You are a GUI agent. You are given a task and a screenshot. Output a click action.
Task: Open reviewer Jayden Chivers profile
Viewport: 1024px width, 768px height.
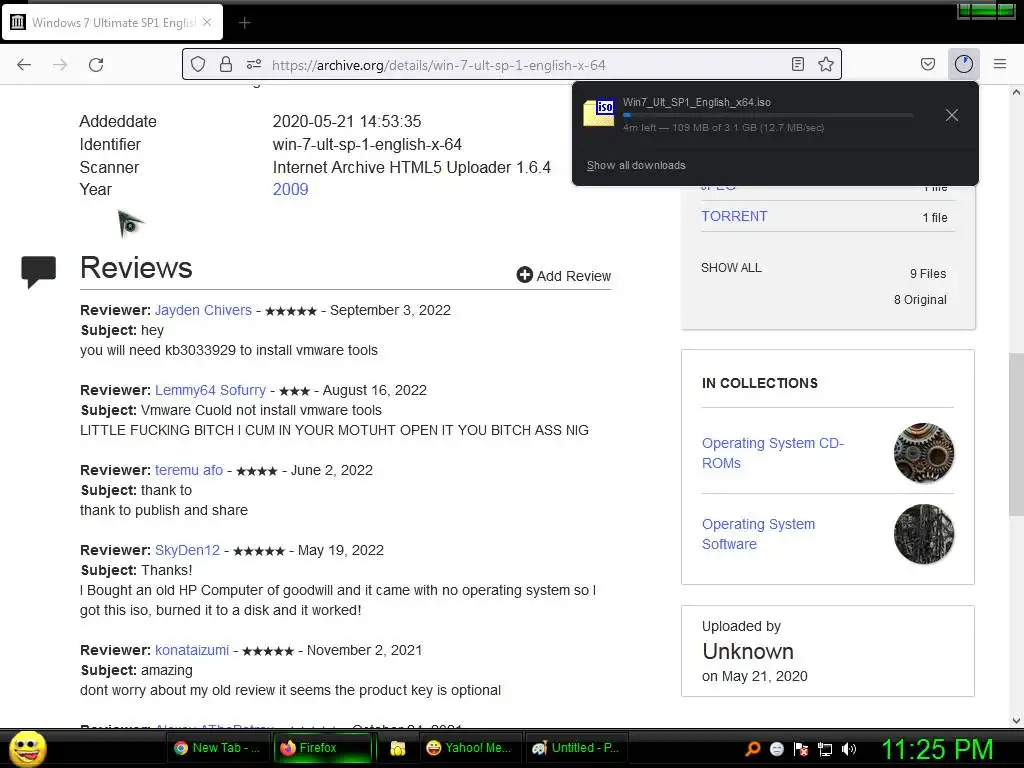pyautogui.click(x=203, y=310)
